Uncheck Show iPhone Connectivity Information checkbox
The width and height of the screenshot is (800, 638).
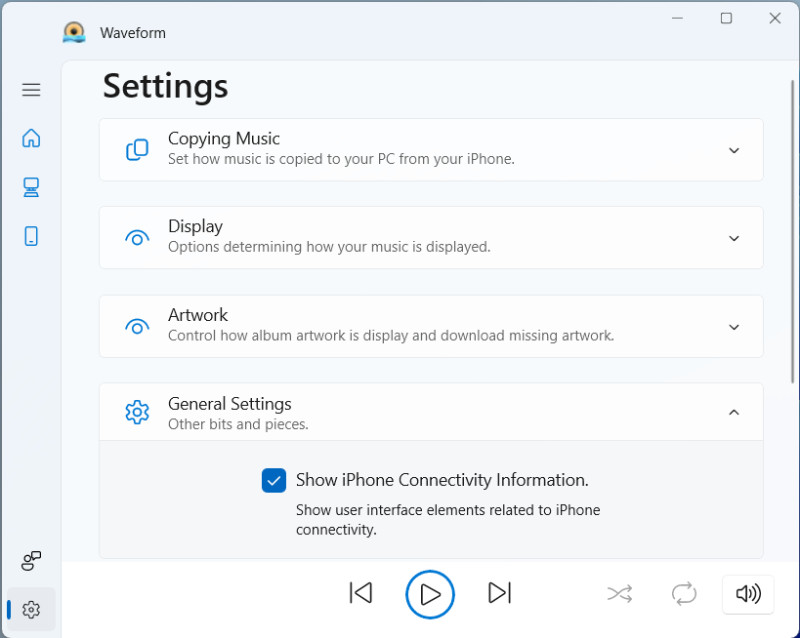pos(274,480)
